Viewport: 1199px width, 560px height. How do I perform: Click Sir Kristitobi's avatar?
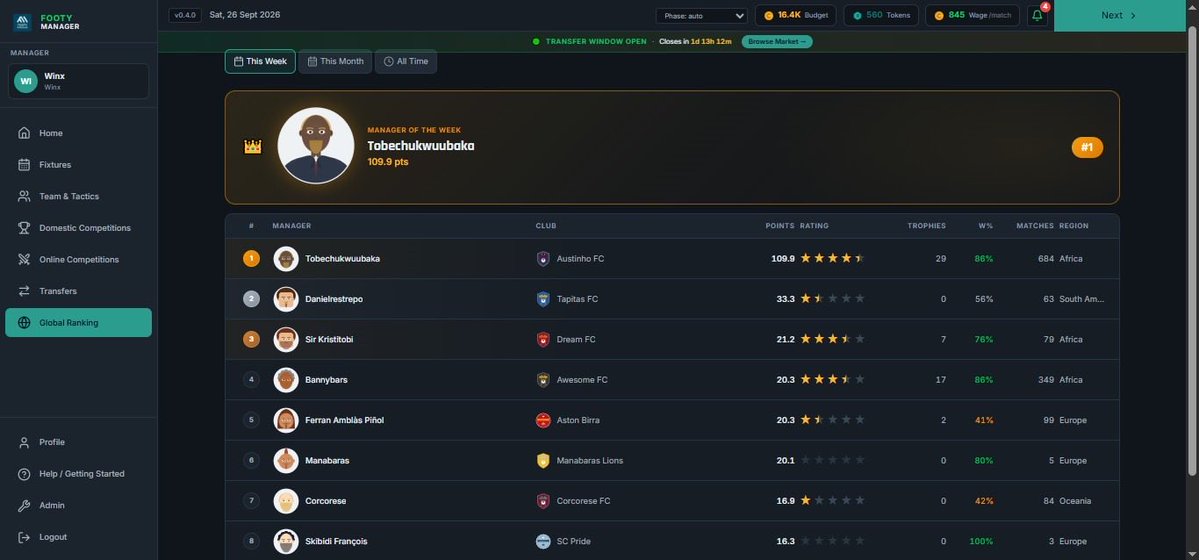pyautogui.click(x=286, y=339)
